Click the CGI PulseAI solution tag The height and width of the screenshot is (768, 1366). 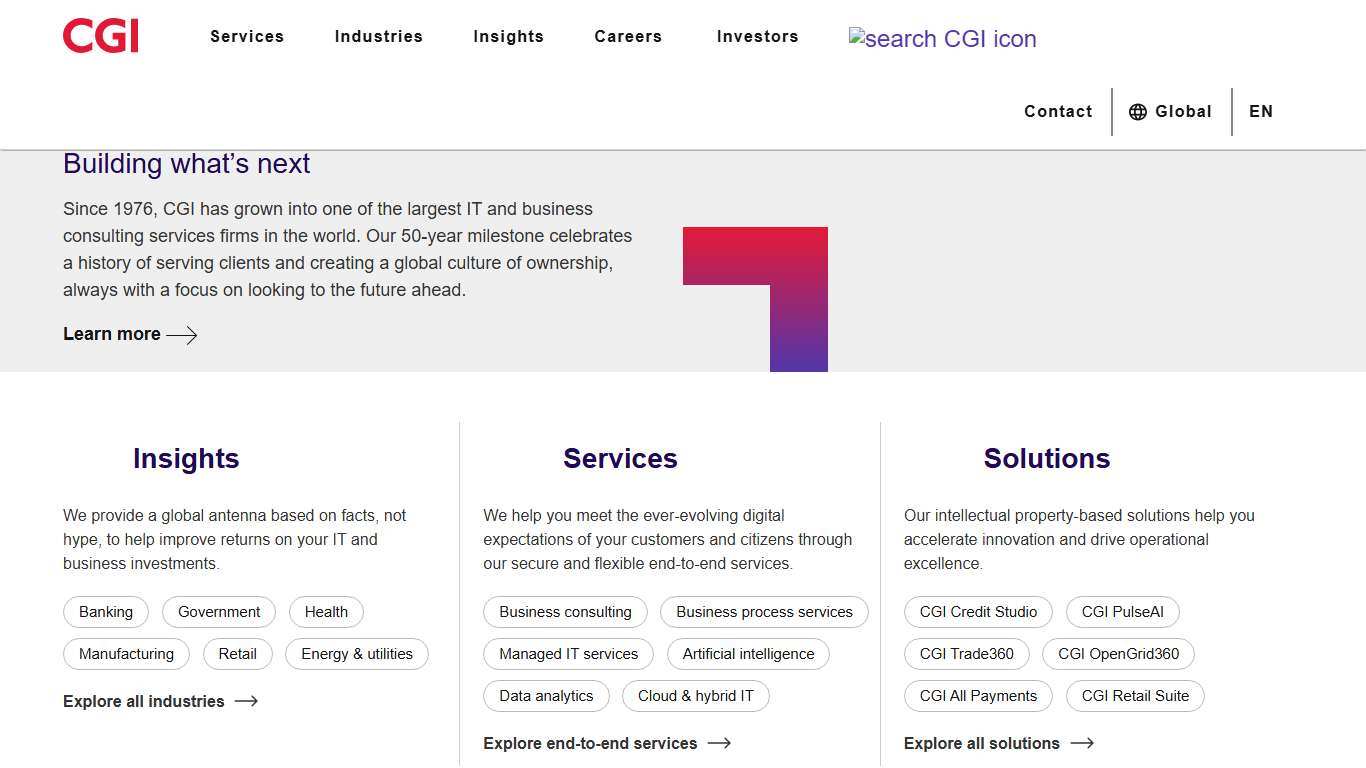click(x=1122, y=612)
